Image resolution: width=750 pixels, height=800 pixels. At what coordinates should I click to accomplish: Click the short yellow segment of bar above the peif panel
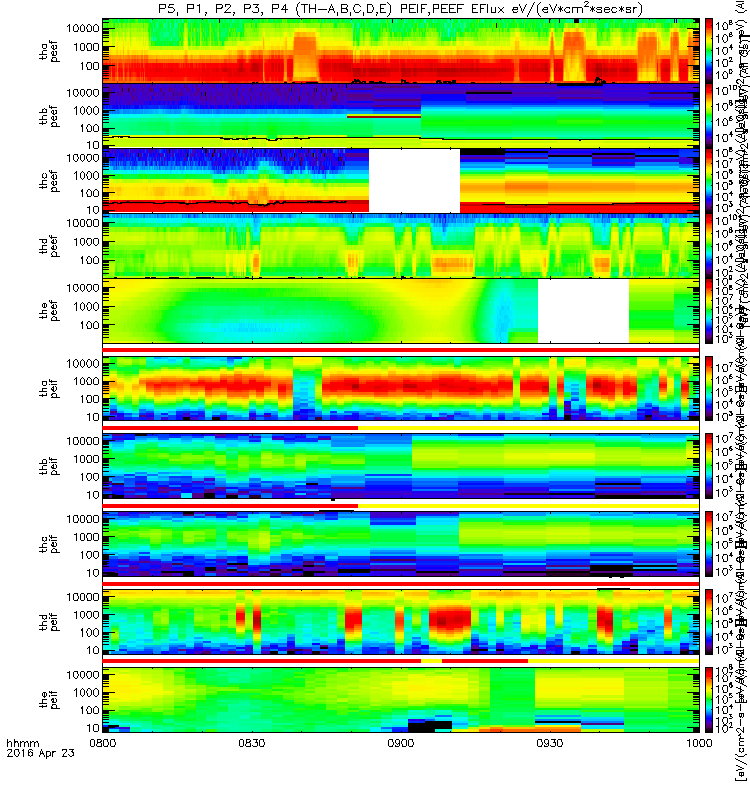(432, 661)
